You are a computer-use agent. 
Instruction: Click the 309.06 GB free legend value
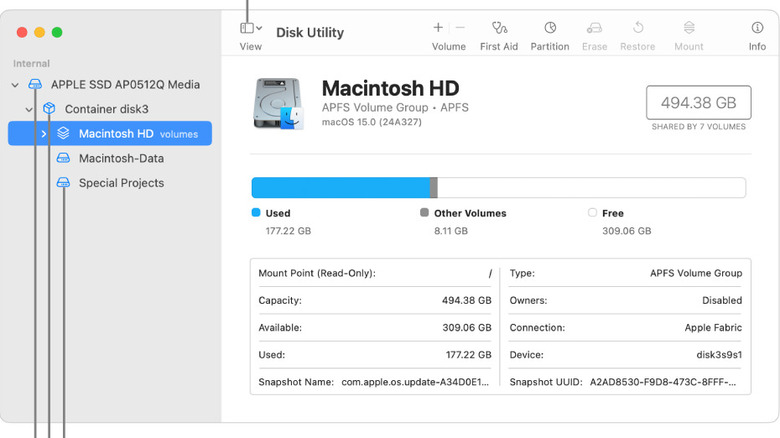[626, 231]
